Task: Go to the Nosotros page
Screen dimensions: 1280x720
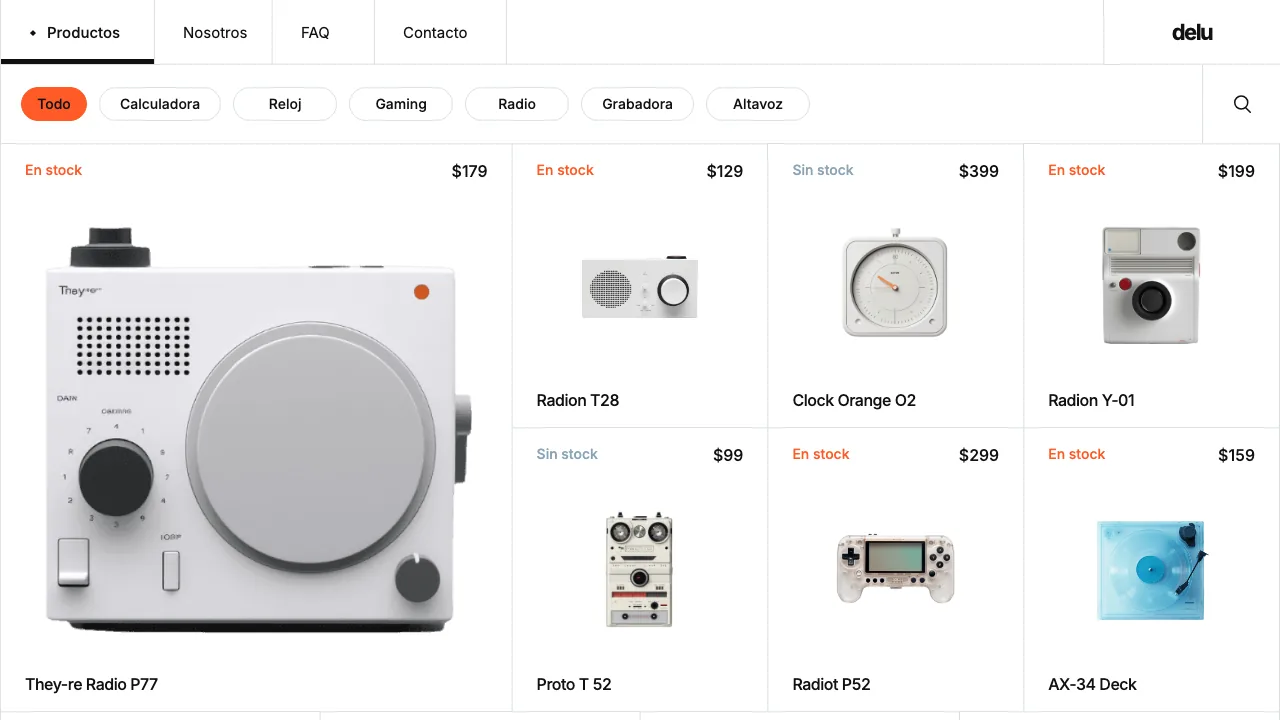Action: pyautogui.click(x=215, y=33)
